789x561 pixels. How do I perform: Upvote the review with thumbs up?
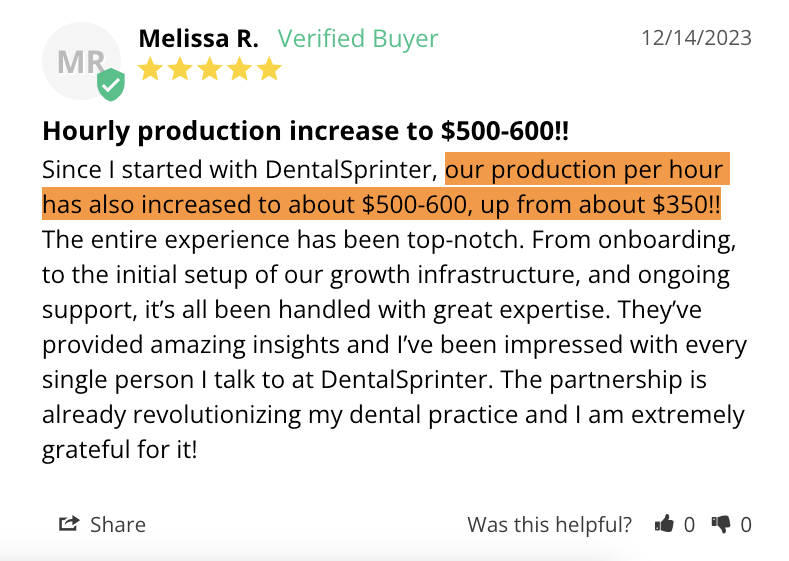point(664,524)
